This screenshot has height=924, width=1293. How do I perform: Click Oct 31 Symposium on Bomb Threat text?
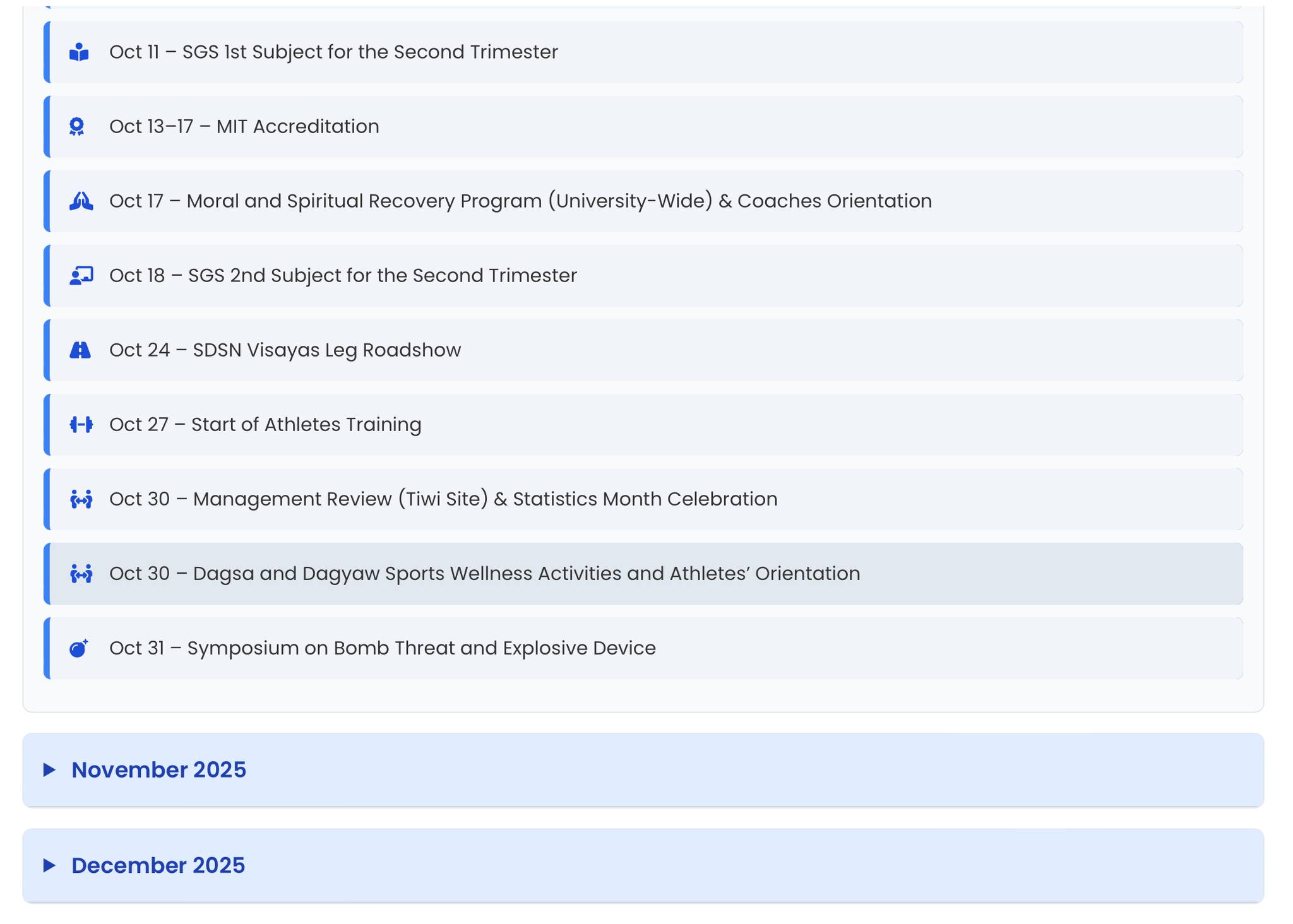tap(382, 648)
